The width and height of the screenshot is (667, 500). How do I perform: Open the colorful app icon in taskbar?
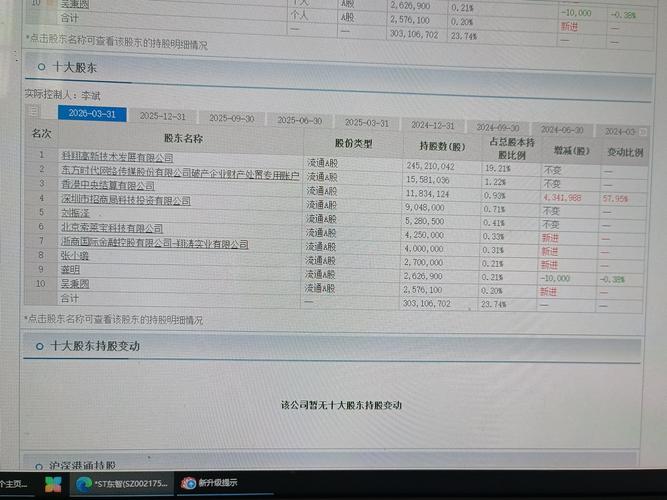coord(53,484)
